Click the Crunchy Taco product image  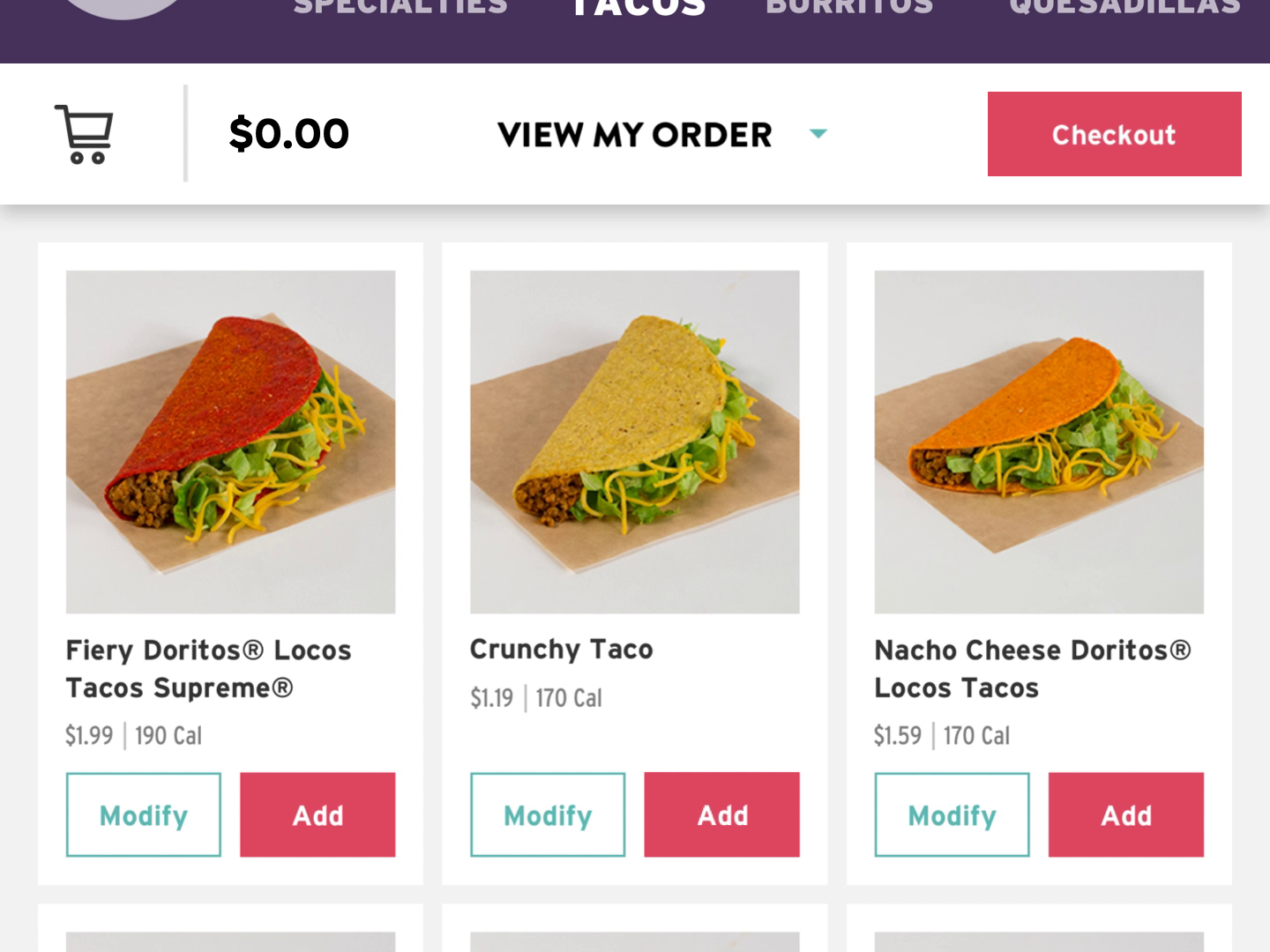click(x=634, y=441)
